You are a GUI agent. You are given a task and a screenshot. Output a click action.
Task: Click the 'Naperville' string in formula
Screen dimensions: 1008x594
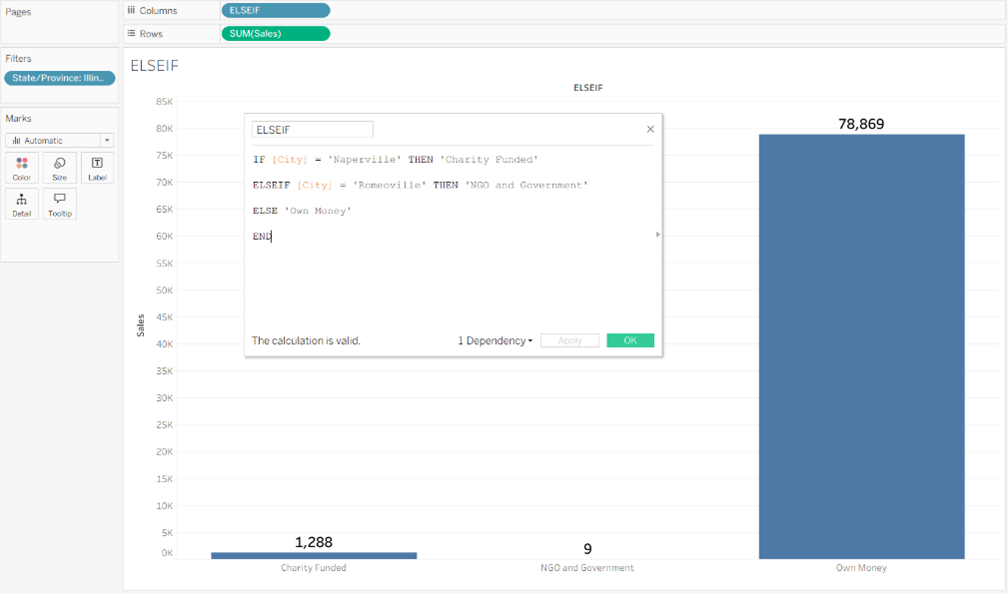[x=364, y=159]
